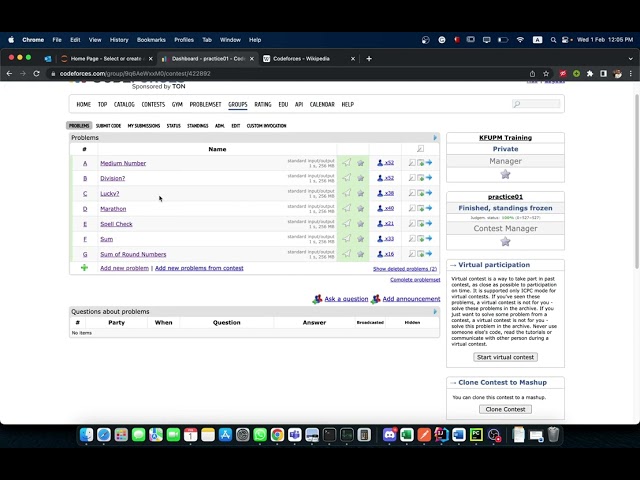Open WhatsApp from the Dock
The image size is (640, 480).
coord(260,435)
